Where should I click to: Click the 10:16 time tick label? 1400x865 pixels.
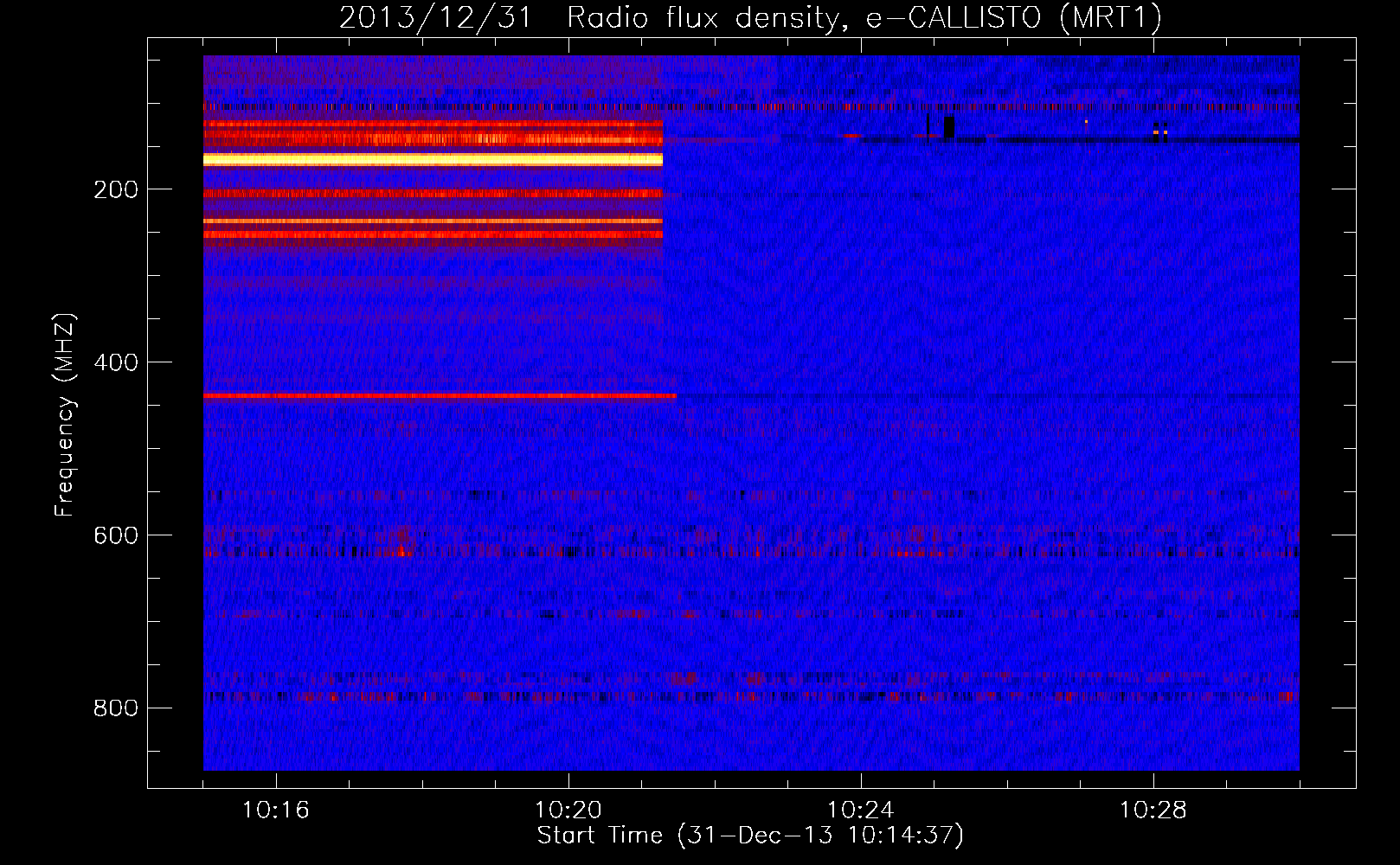click(x=276, y=810)
